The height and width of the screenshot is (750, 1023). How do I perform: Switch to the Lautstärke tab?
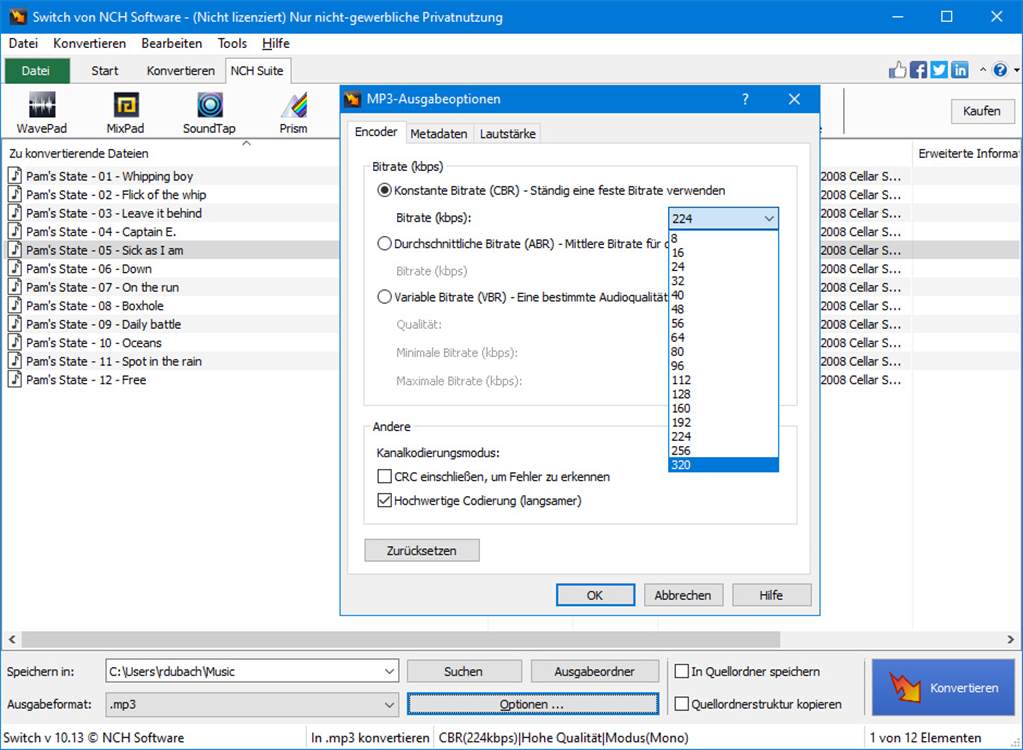coord(508,134)
